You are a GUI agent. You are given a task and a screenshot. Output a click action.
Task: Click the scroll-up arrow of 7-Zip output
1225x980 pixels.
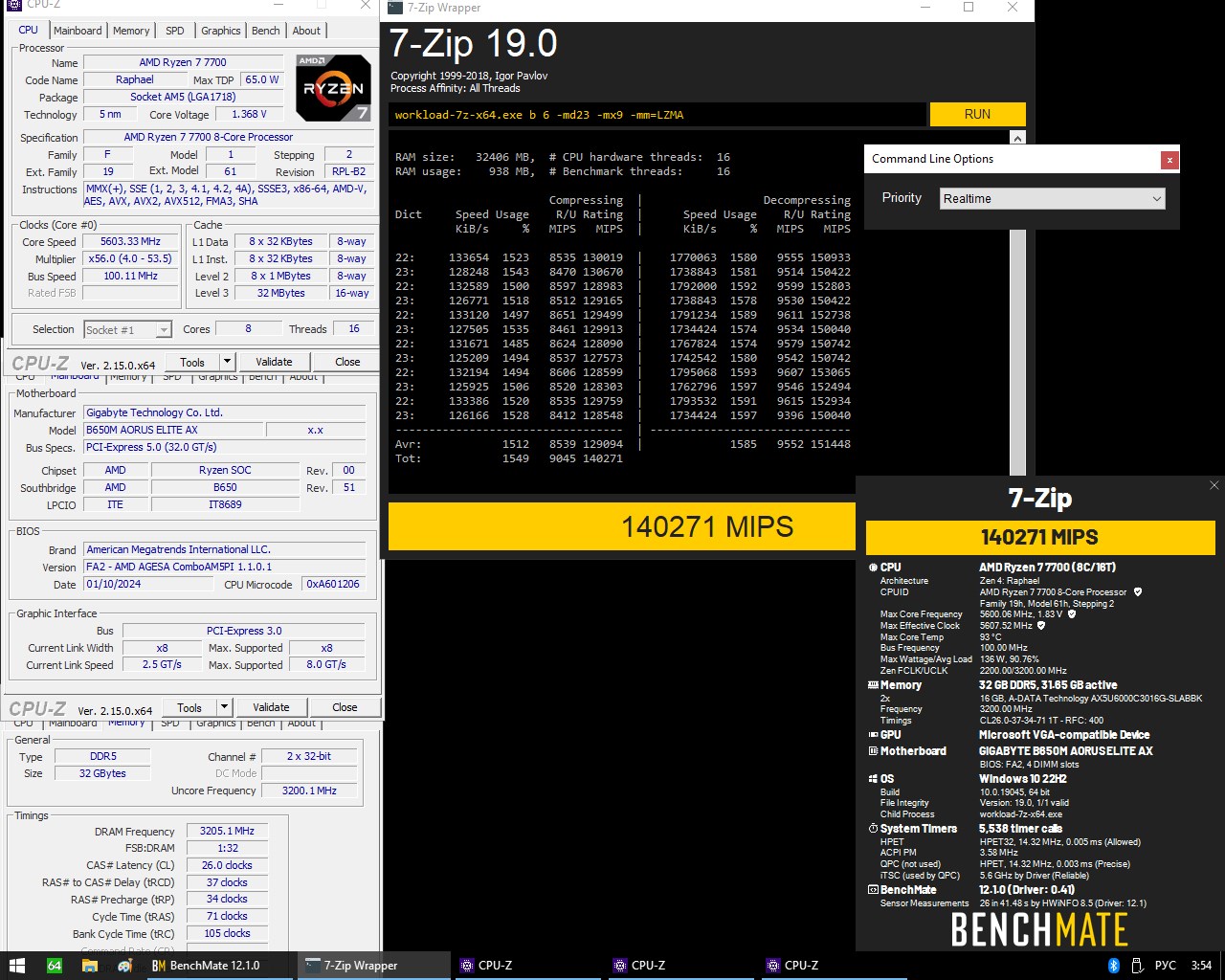[1017, 138]
